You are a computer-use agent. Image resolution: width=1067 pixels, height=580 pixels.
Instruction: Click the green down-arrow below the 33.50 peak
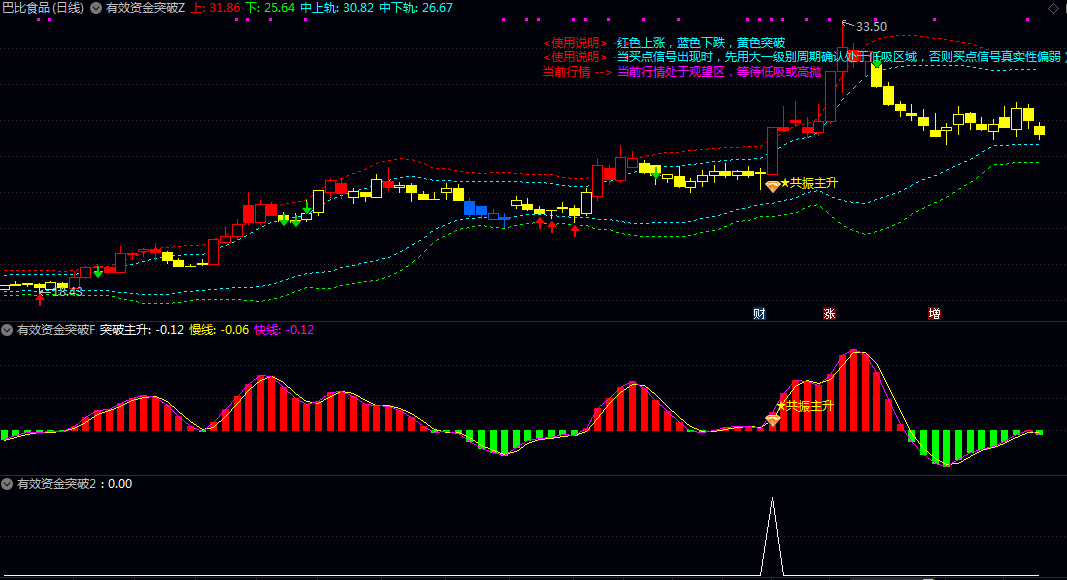pos(876,65)
